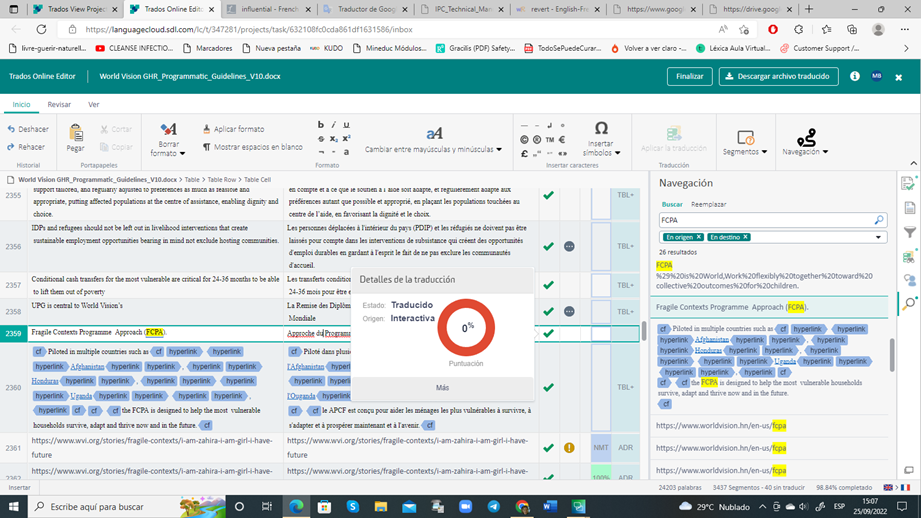
Task: Click the editor grid vertical scrollbar
Action: pos(644,331)
